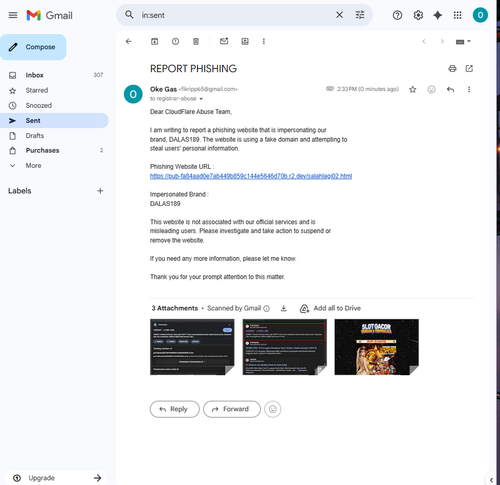Open the second attachment with red box
This screenshot has height=485, width=500.
click(x=284, y=347)
